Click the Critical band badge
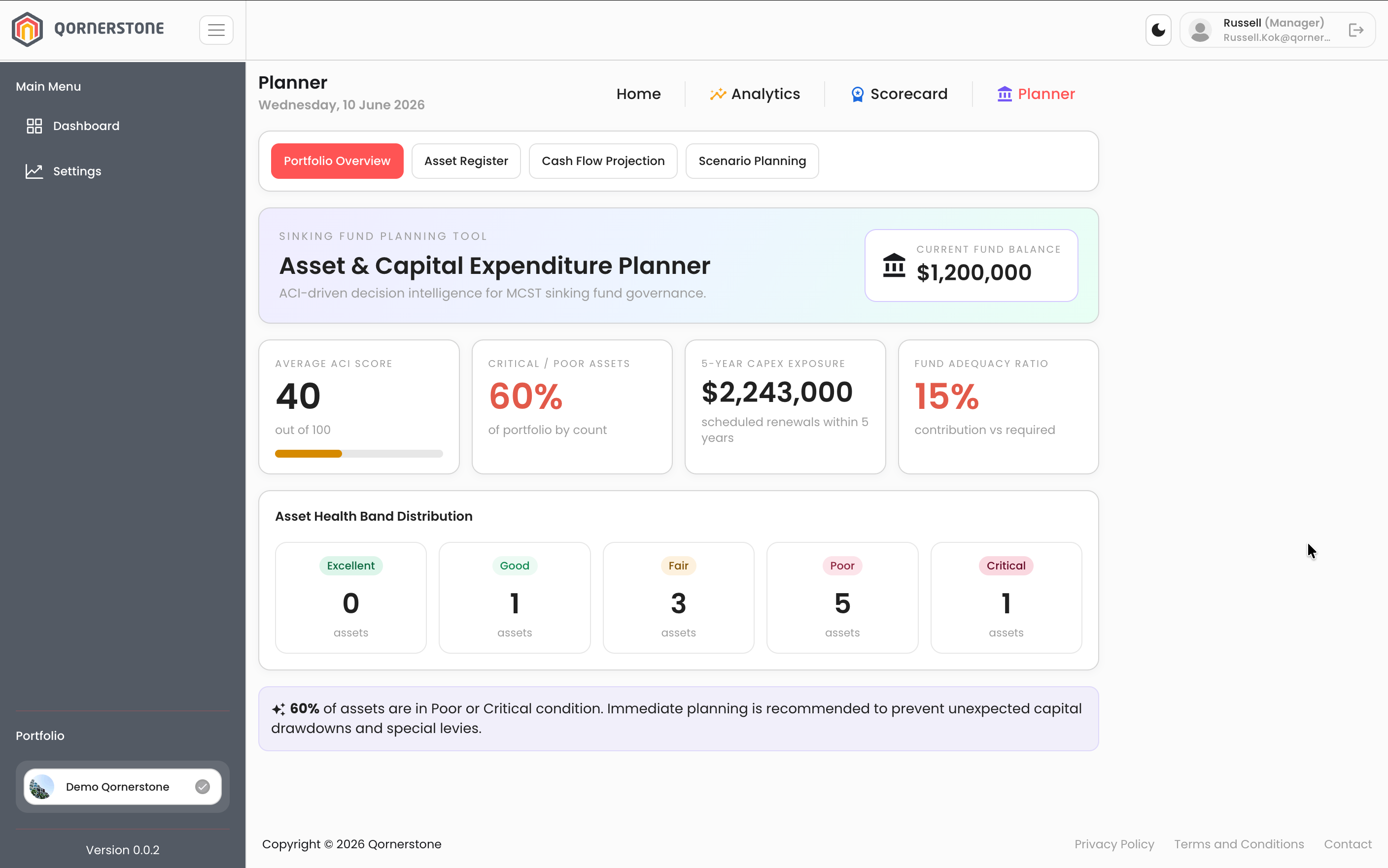This screenshot has height=868, width=1388. click(x=1006, y=566)
